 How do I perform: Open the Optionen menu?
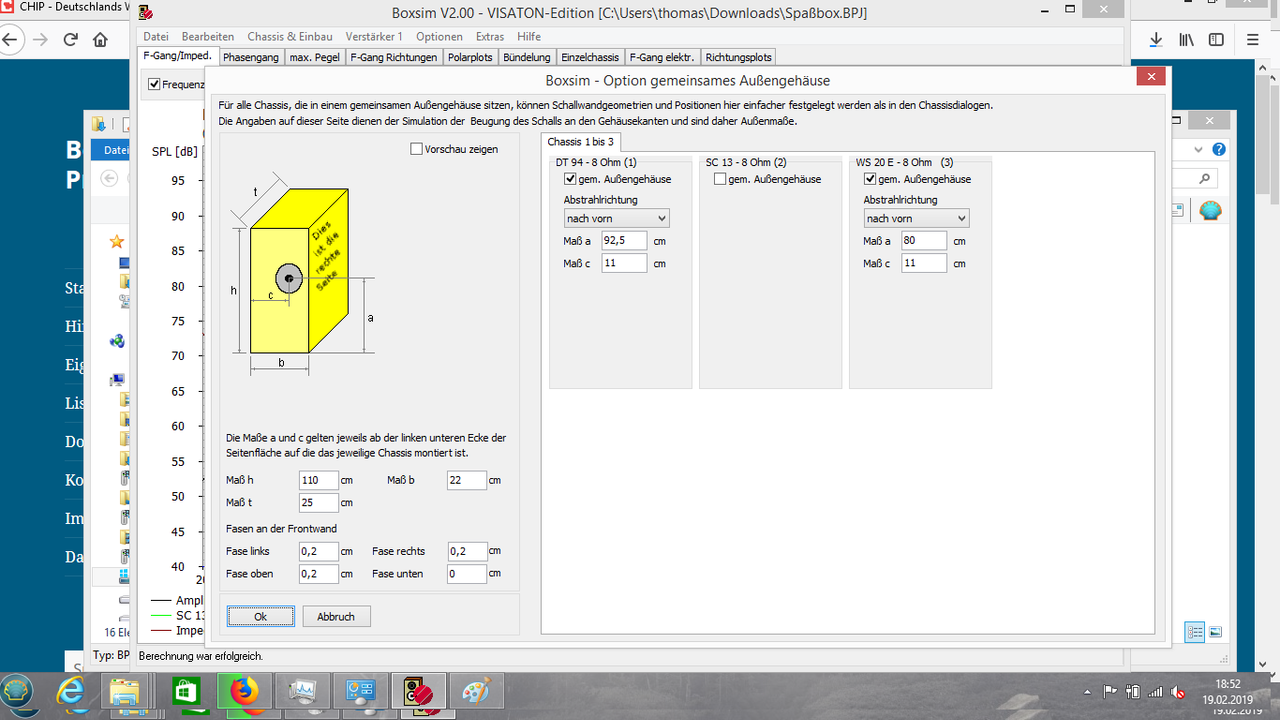(439, 36)
